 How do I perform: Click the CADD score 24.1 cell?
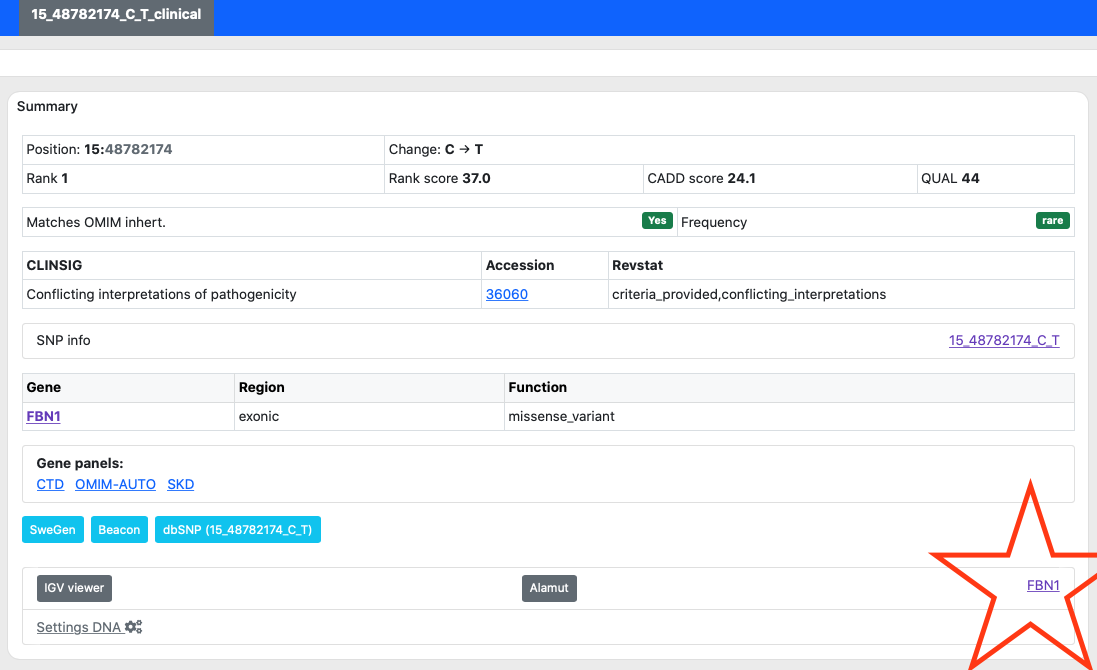[700, 178]
